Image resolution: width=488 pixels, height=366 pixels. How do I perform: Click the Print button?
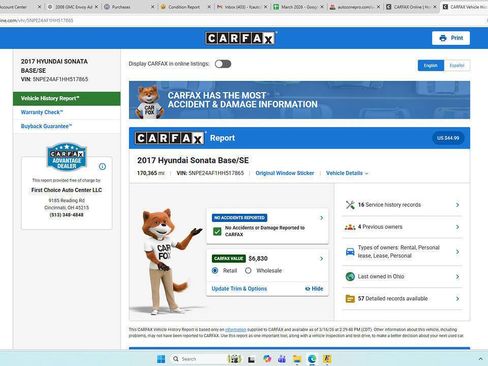[451, 38]
